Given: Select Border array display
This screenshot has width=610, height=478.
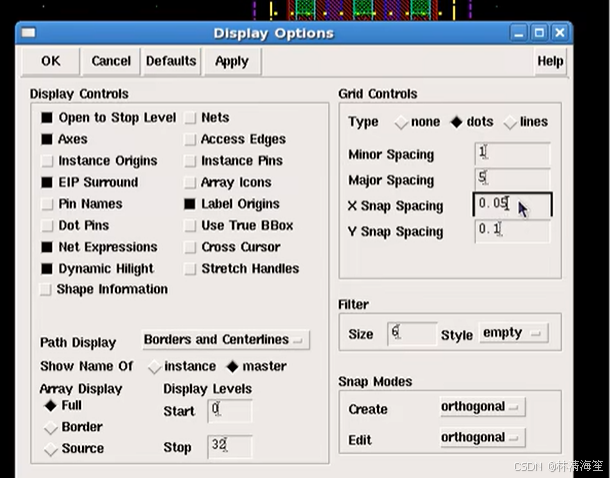Looking at the screenshot, I should pos(51,427).
